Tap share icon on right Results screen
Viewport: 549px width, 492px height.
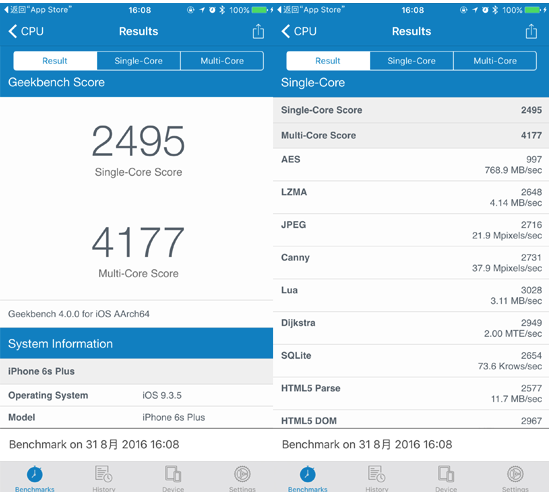pyautogui.click(x=531, y=31)
